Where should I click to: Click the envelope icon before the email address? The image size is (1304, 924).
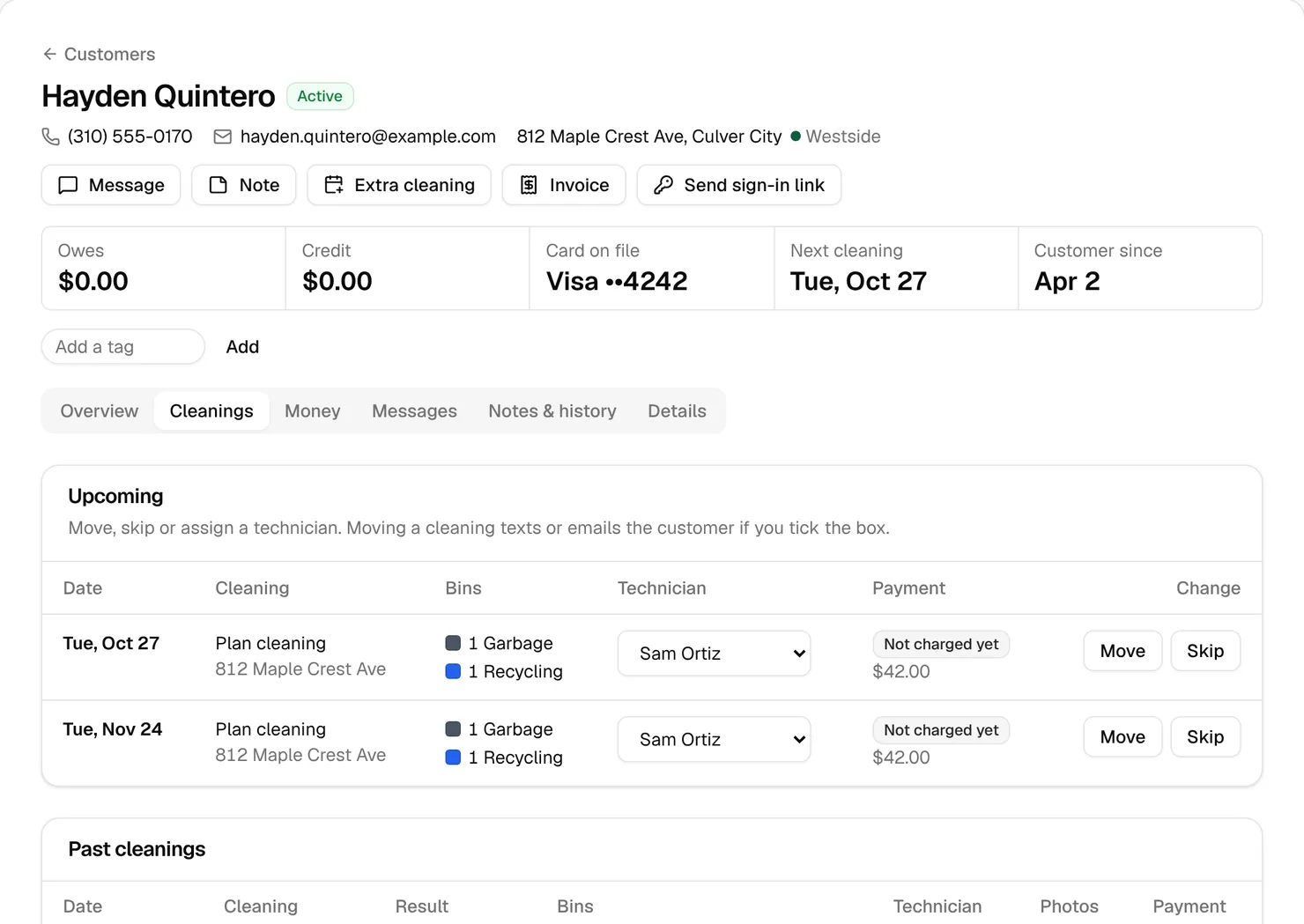tap(223, 137)
